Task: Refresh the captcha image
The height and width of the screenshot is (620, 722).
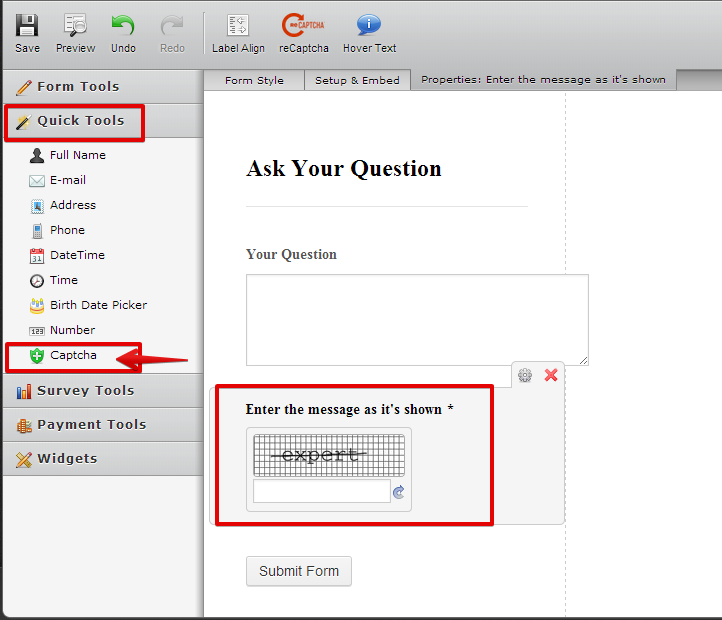Action: (x=398, y=492)
